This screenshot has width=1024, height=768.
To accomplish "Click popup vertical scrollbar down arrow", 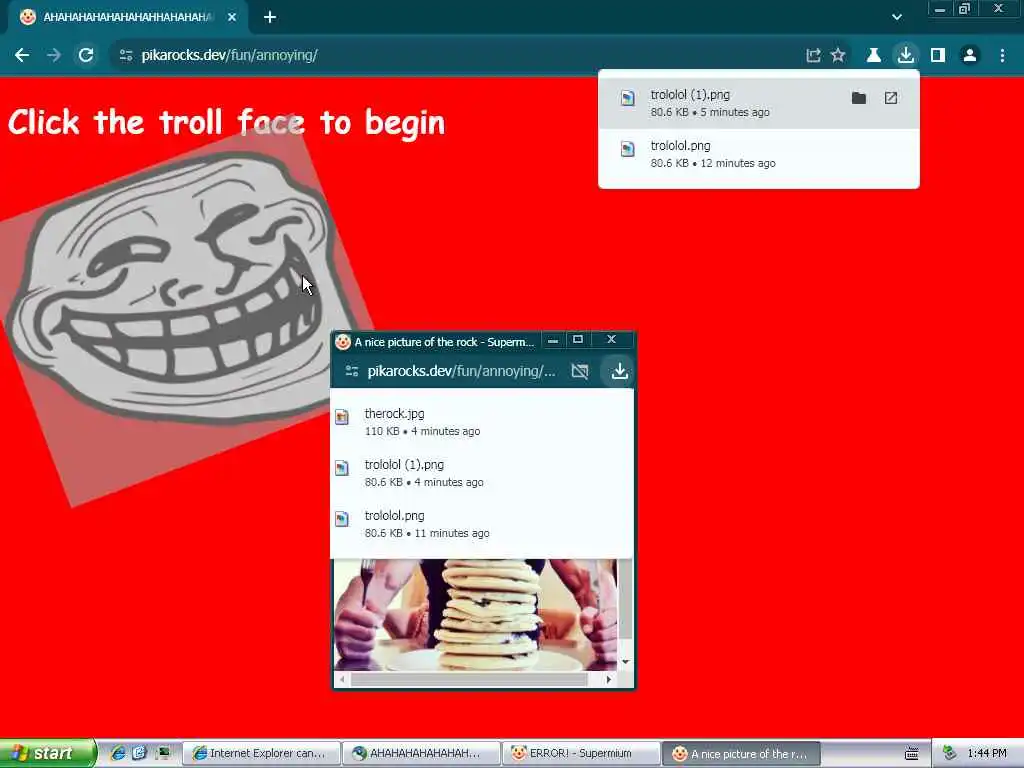I will tap(625, 662).
